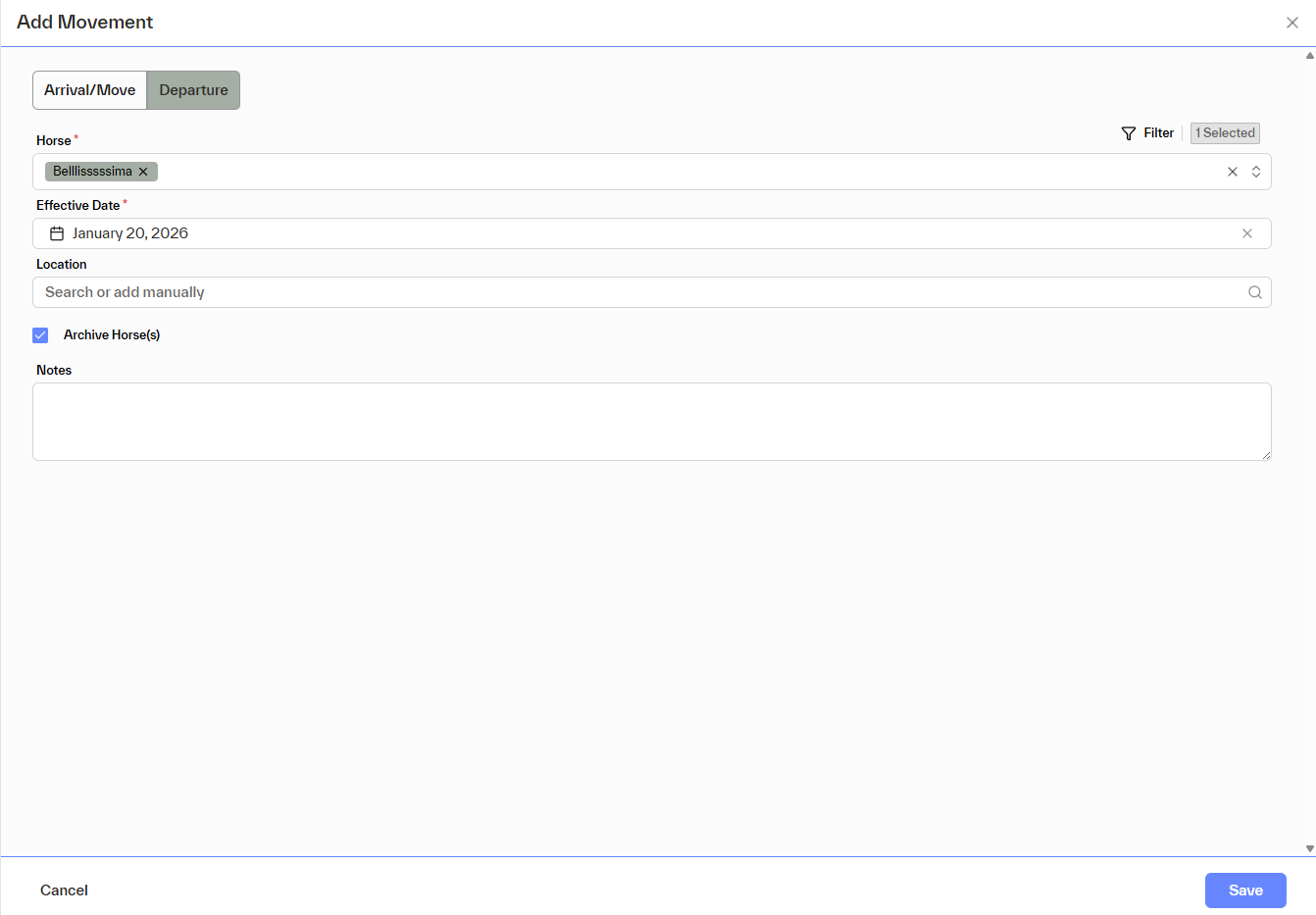The width and height of the screenshot is (1316, 915).
Task: Expand the Horse selection dropdown
Action: [x=1256, y=172]
